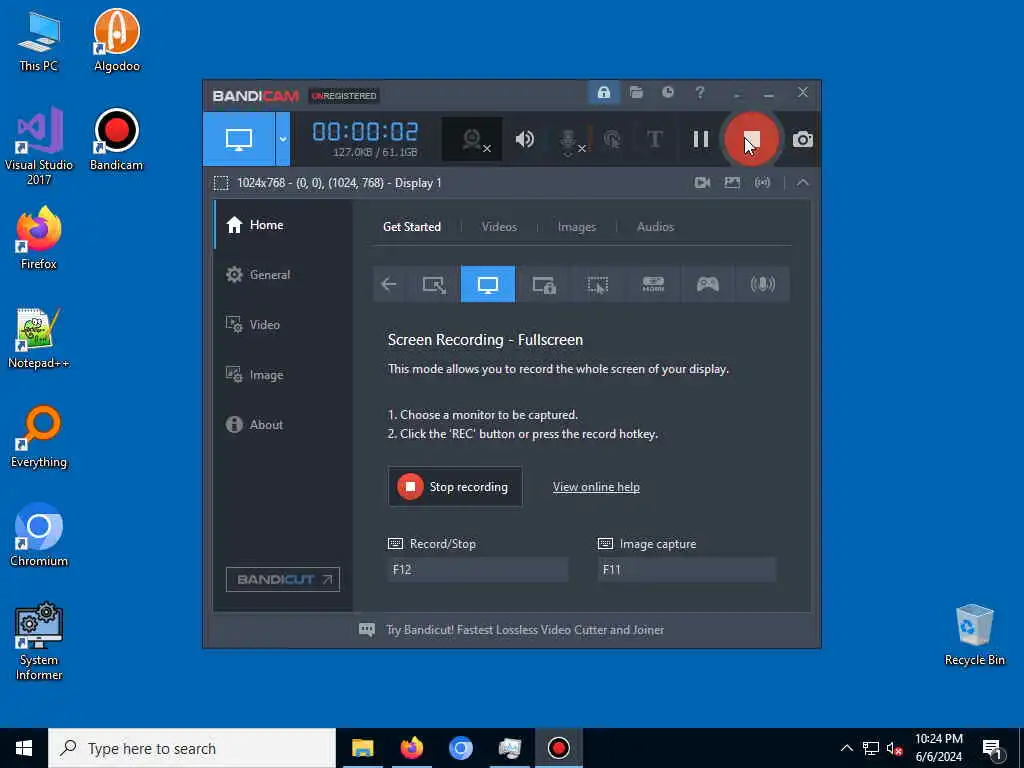Select HDMI device recording mode icon
The width and height of the screenshot is (1024, 768).
653,284
